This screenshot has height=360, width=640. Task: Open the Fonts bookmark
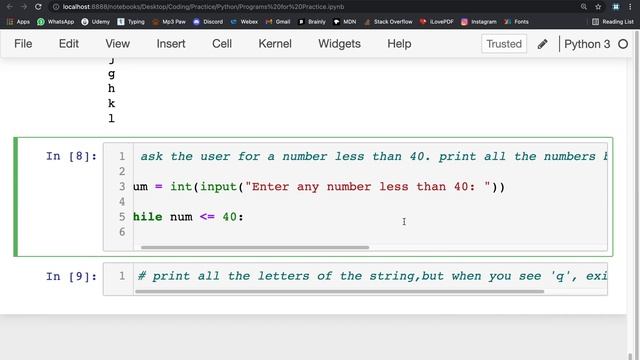point(516,22)
